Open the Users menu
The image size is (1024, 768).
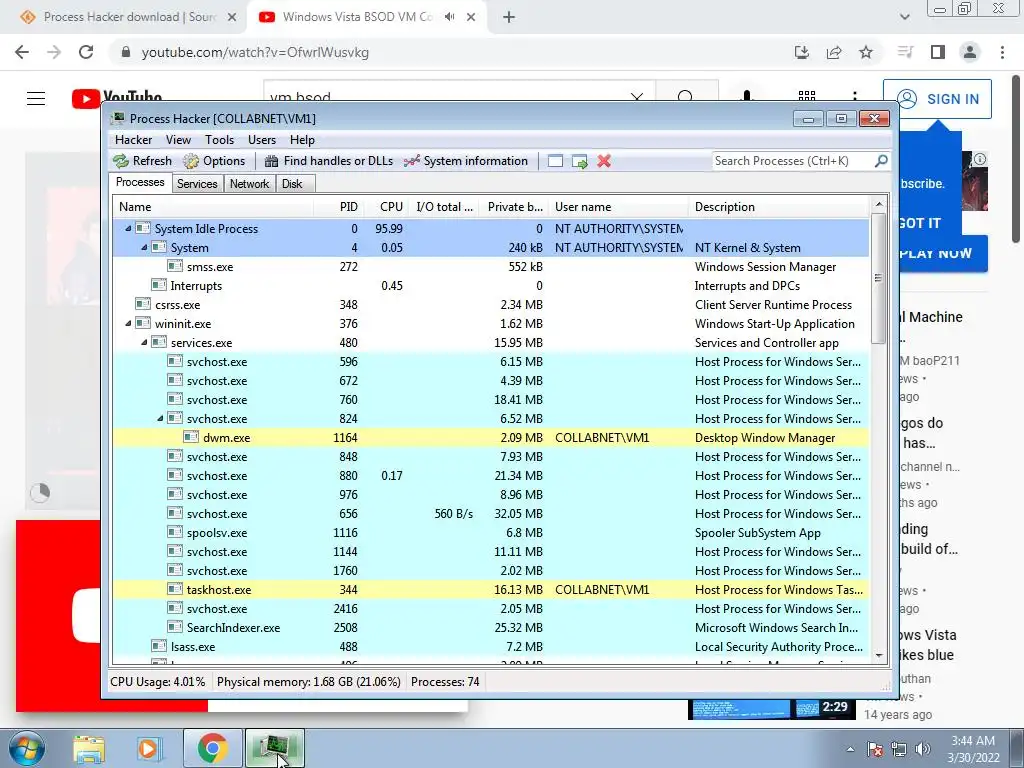click(262, 140)
